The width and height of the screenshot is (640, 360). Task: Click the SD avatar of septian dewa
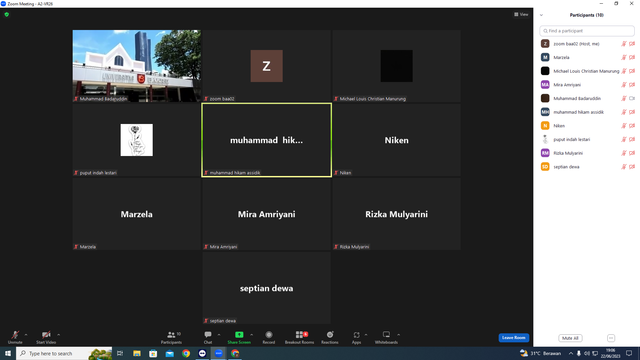(545, 167)
